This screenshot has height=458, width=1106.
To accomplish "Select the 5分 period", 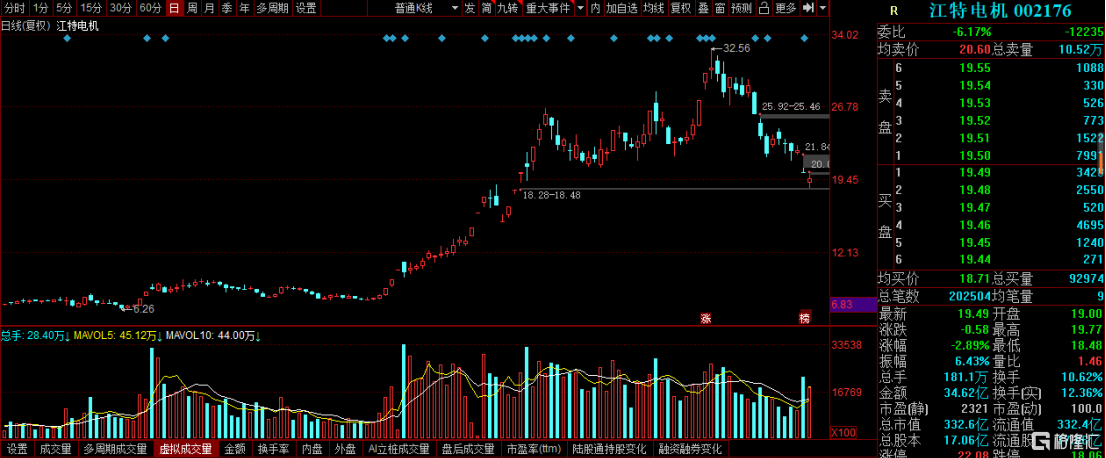I will click(x=64, y=8).
